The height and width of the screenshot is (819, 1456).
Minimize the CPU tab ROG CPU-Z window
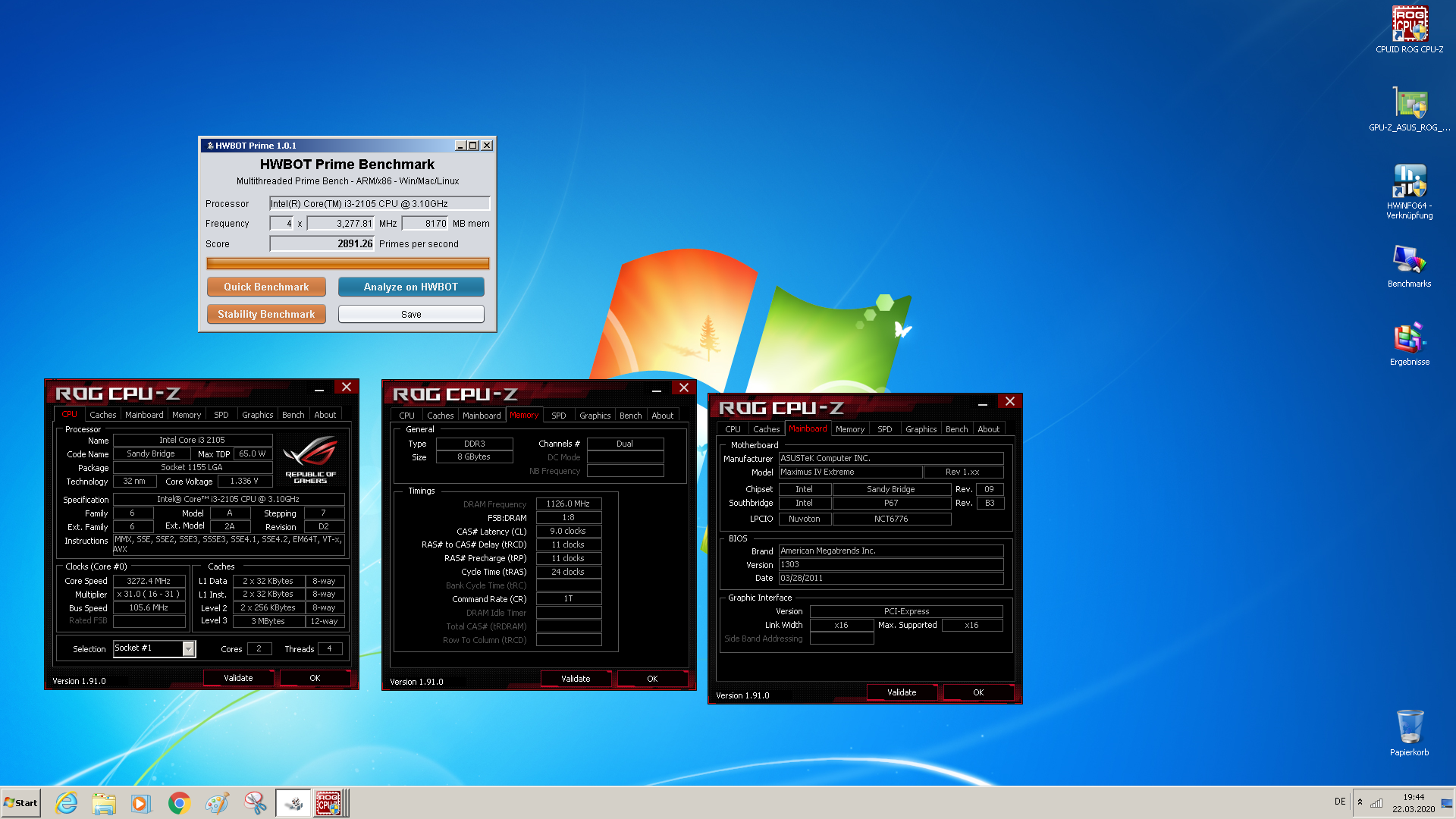(x=319, y=388)
